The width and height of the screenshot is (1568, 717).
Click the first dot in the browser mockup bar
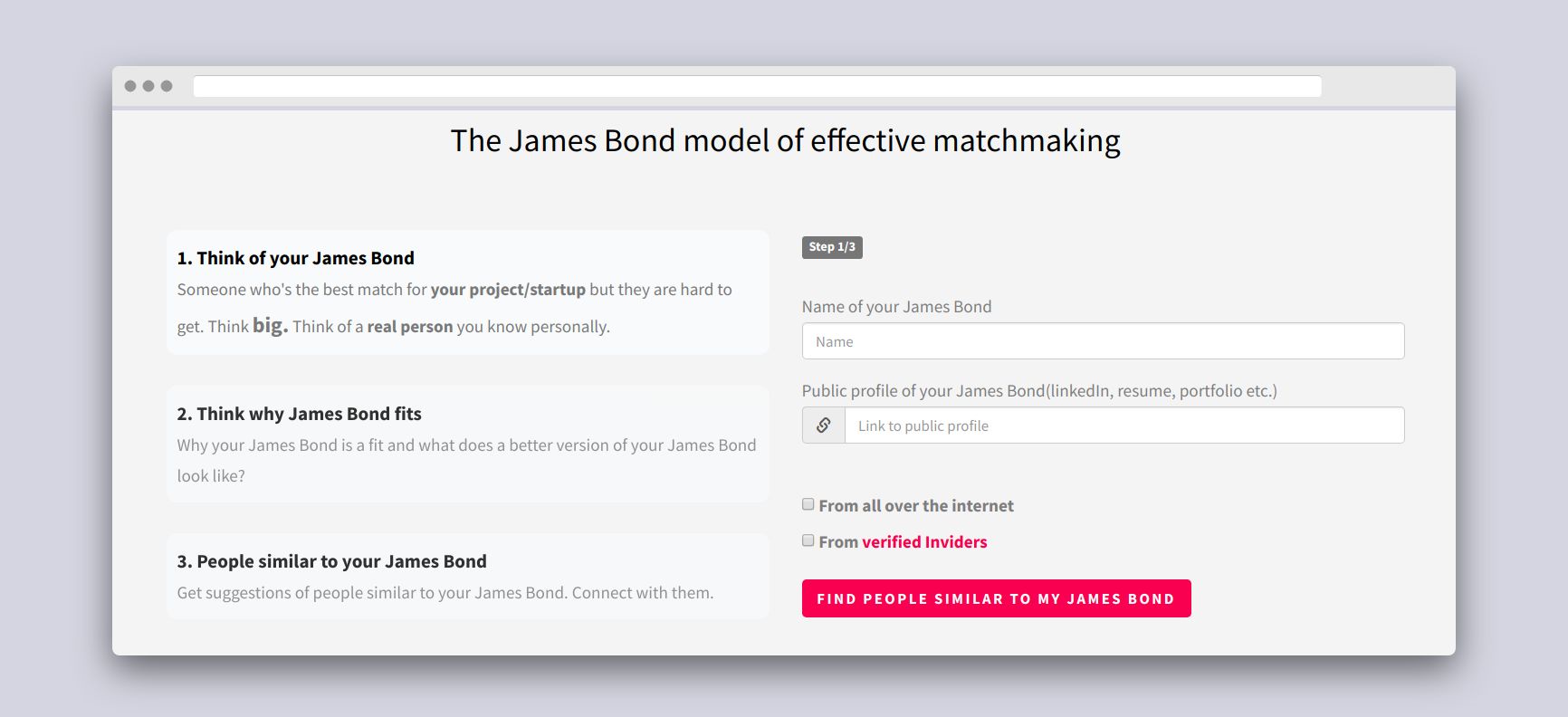(130, 86)
